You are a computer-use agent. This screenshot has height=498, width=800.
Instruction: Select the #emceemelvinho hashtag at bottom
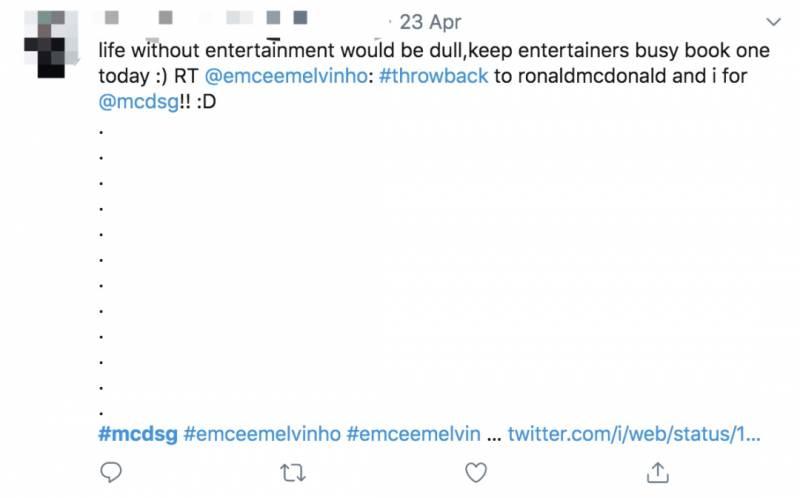[x=262, y=435]
